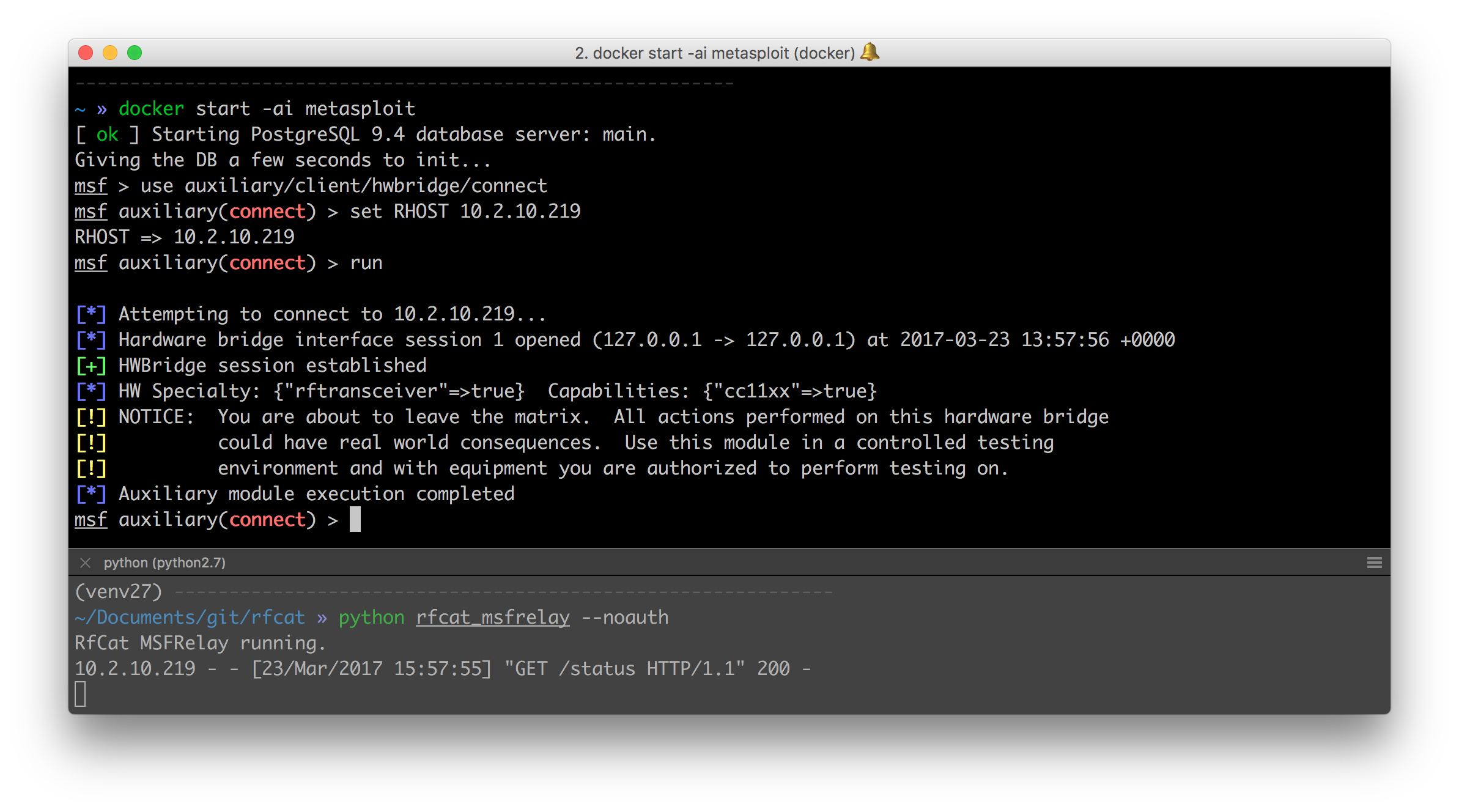Click the bell icon in the title bar
Image resolution: width=1459 pixels, height=812 pixels.
point(870,53)
